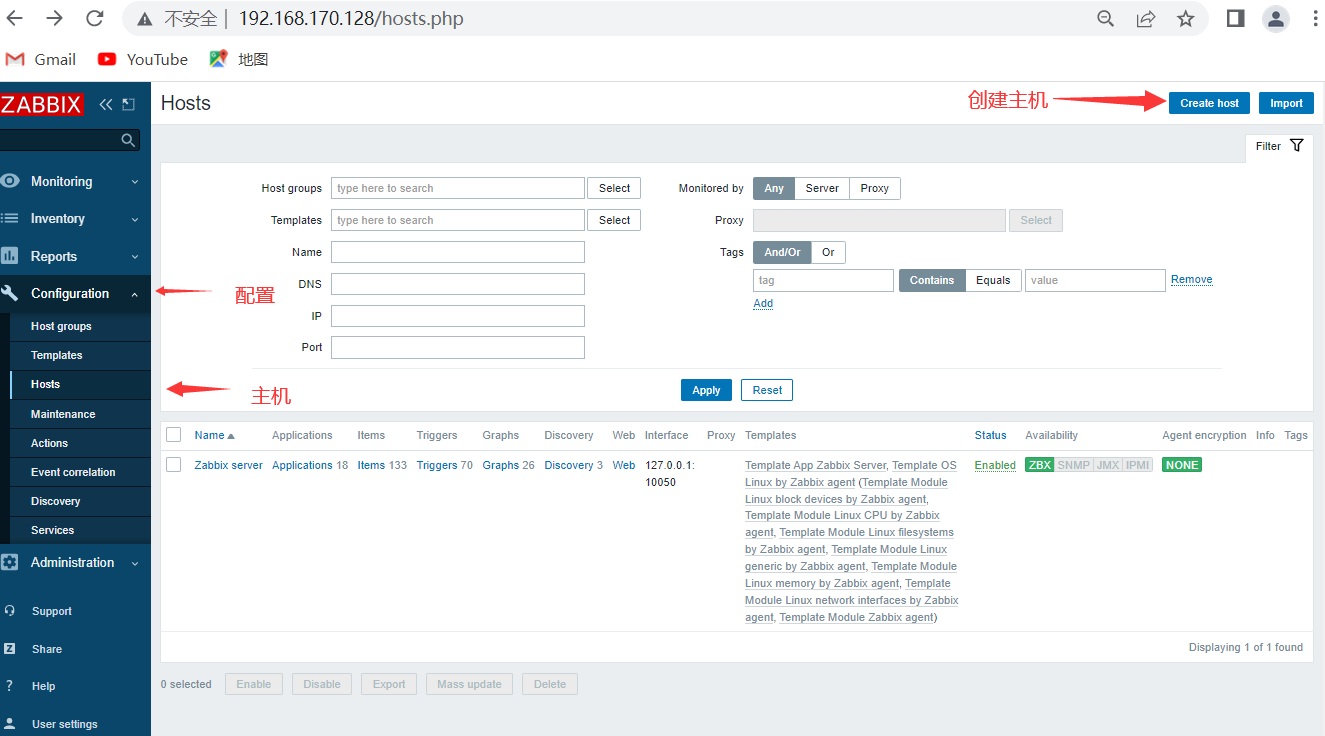1325x736 pixels.
Task: Expand the Monitoring menu section
Action: coord(75,181)
